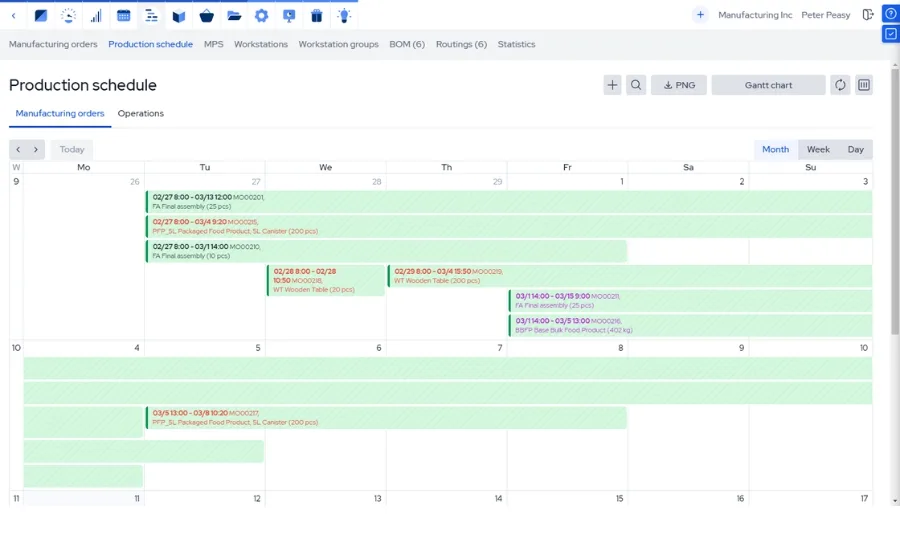Open the Statistics menu item
900x550 pixels.
pos(516,44)
